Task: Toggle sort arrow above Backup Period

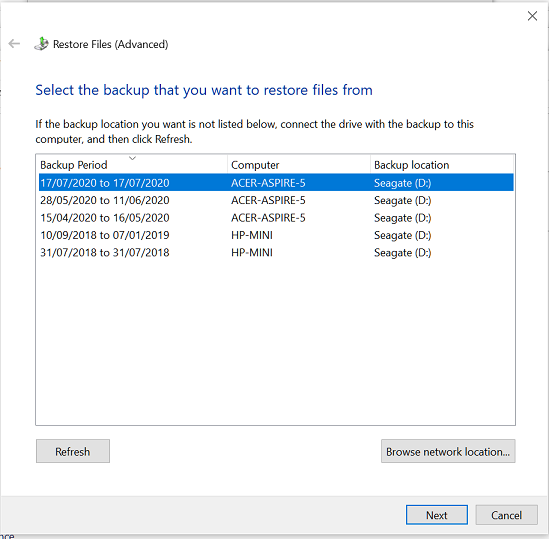Action: (x=132, y=158)
